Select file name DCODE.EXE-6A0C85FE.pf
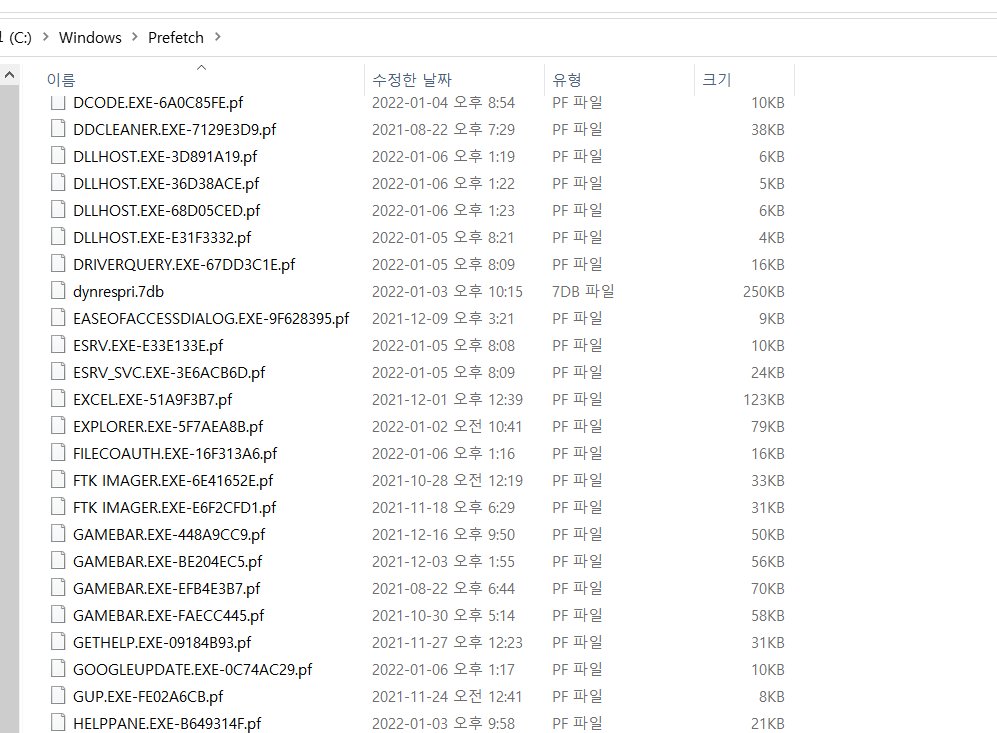 point(158,102)
